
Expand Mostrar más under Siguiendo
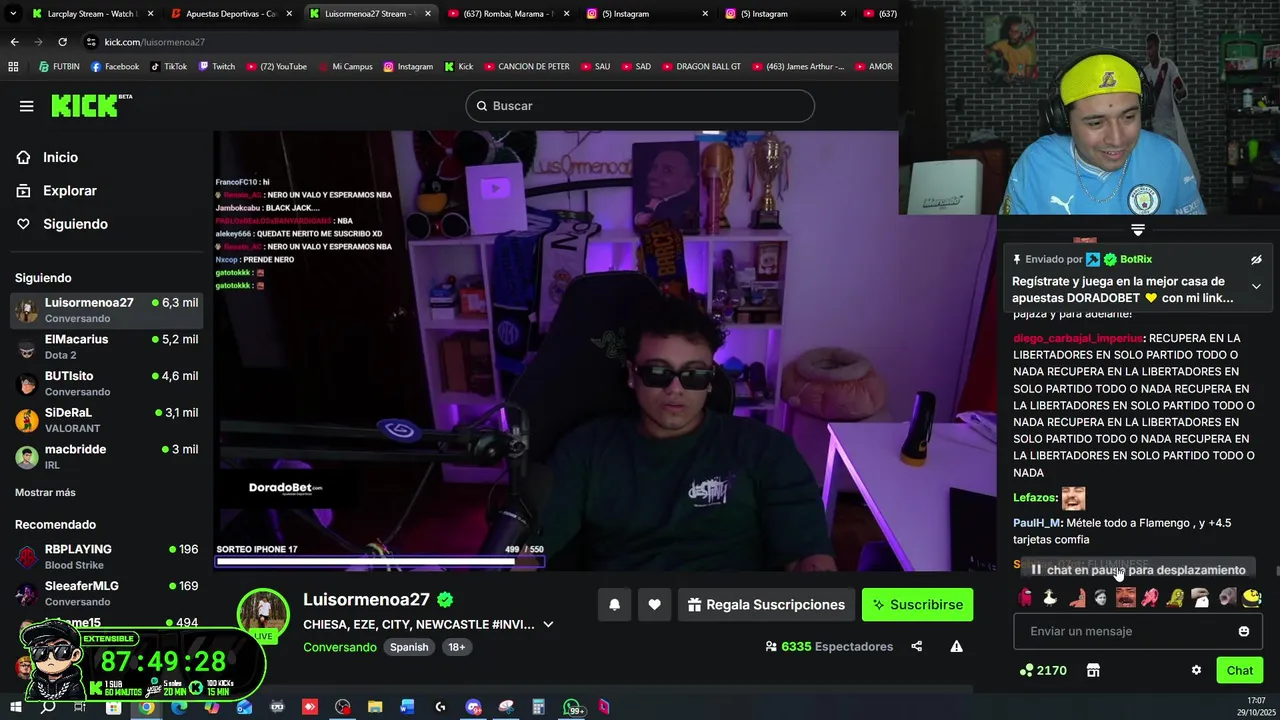point(45,492)
